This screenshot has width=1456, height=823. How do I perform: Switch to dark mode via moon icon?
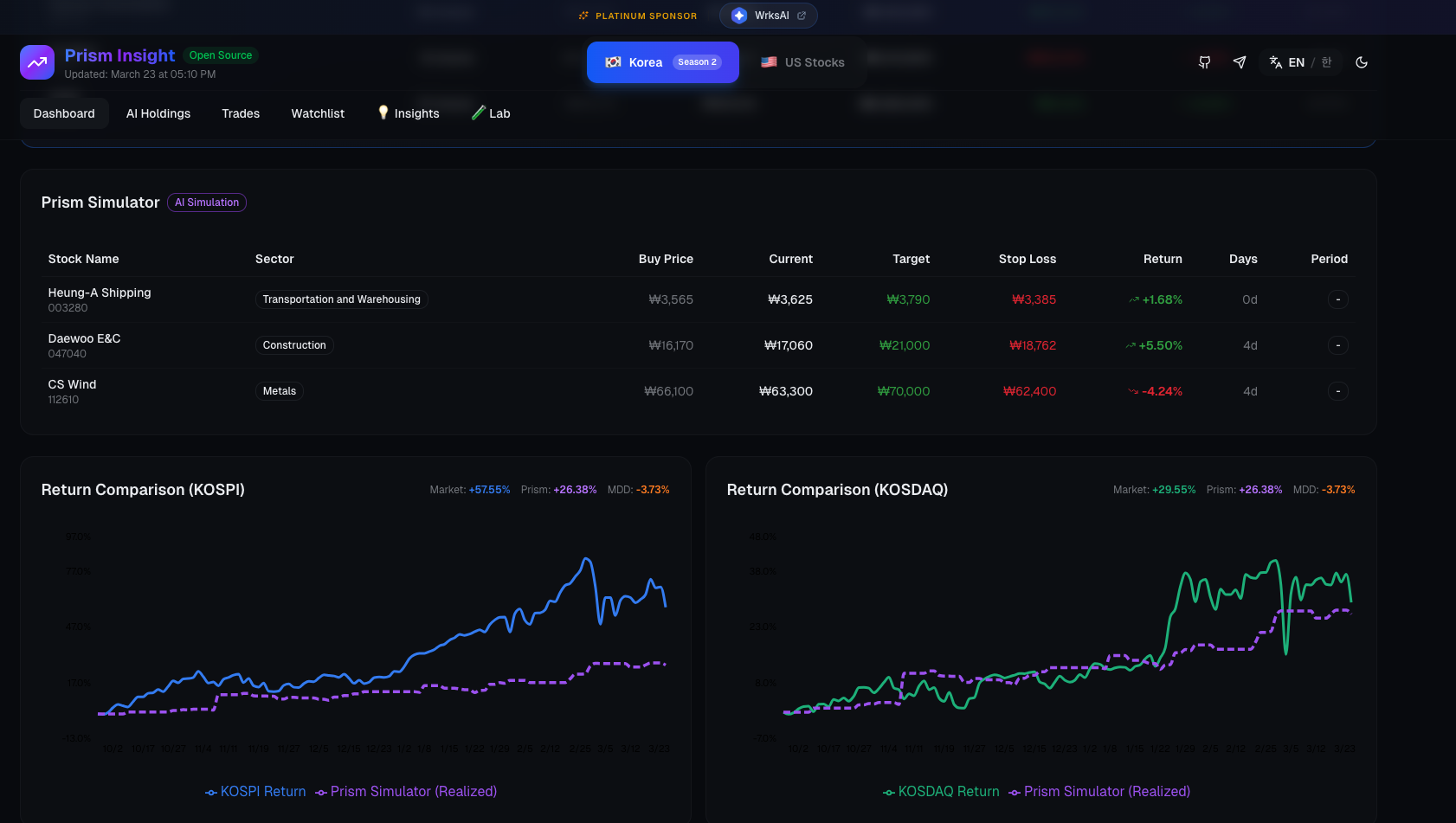pyautogui.click(x=1362, y=61)
